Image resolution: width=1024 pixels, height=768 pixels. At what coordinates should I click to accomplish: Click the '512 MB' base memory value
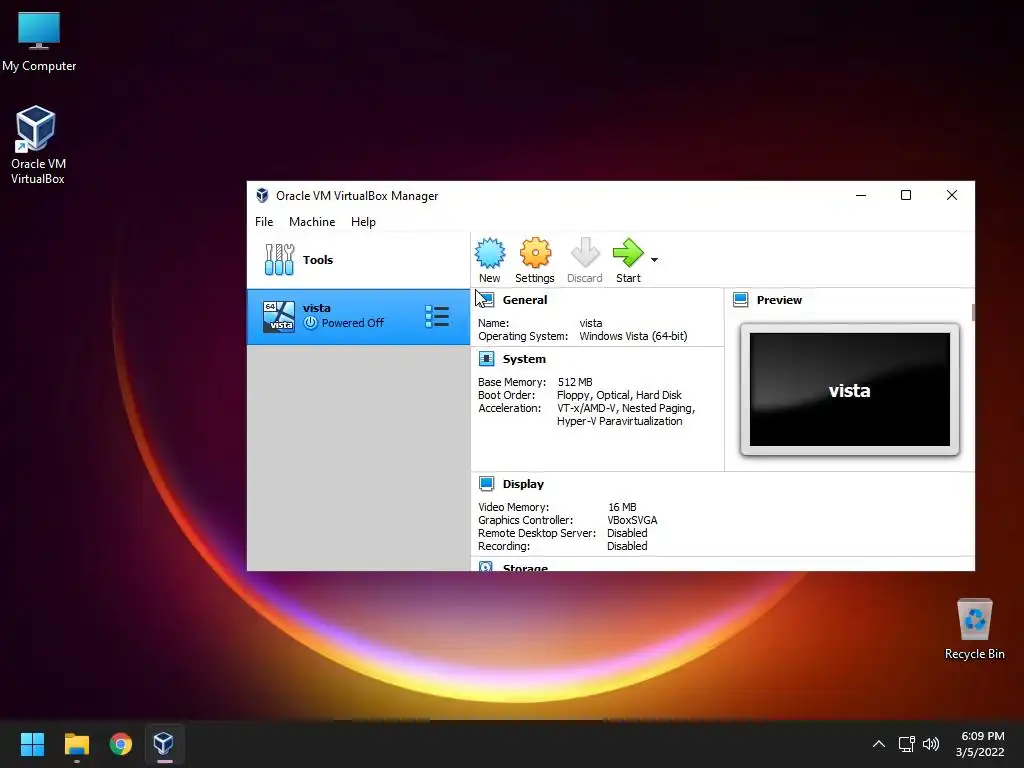click(x=575, y=382)
